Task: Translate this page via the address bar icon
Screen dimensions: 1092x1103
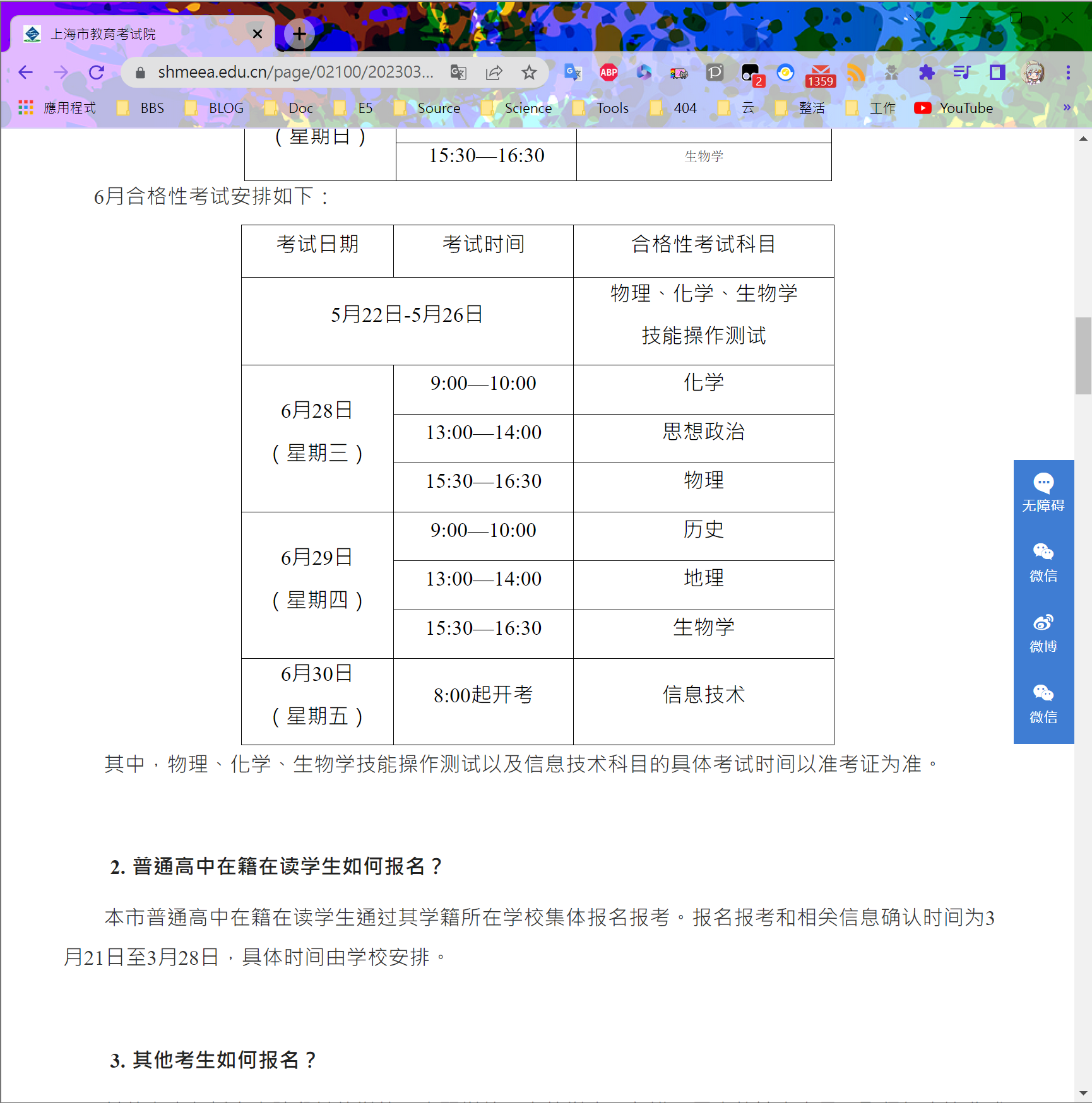Action: coord(458,73)
